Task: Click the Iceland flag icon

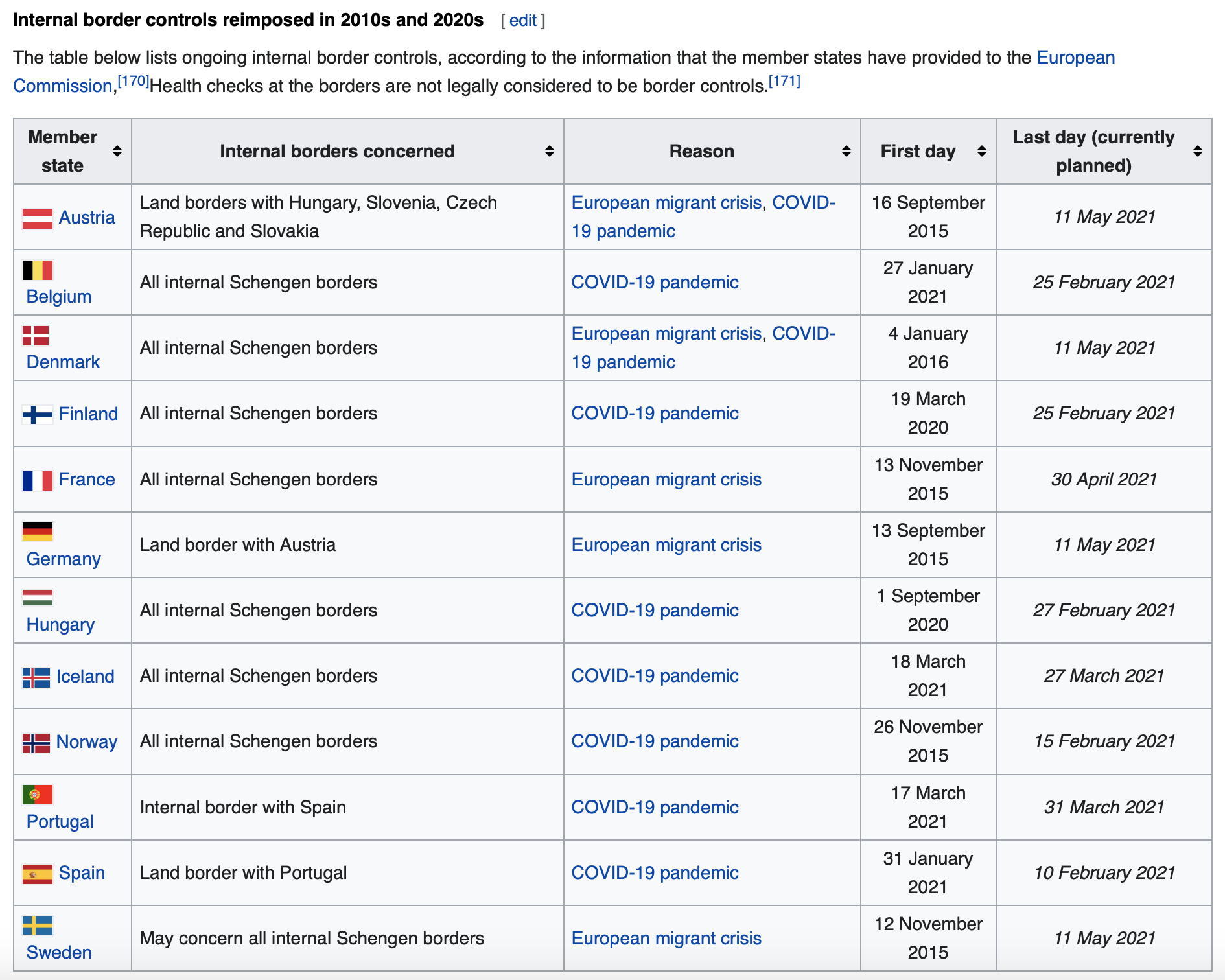Action: point(36,678)
